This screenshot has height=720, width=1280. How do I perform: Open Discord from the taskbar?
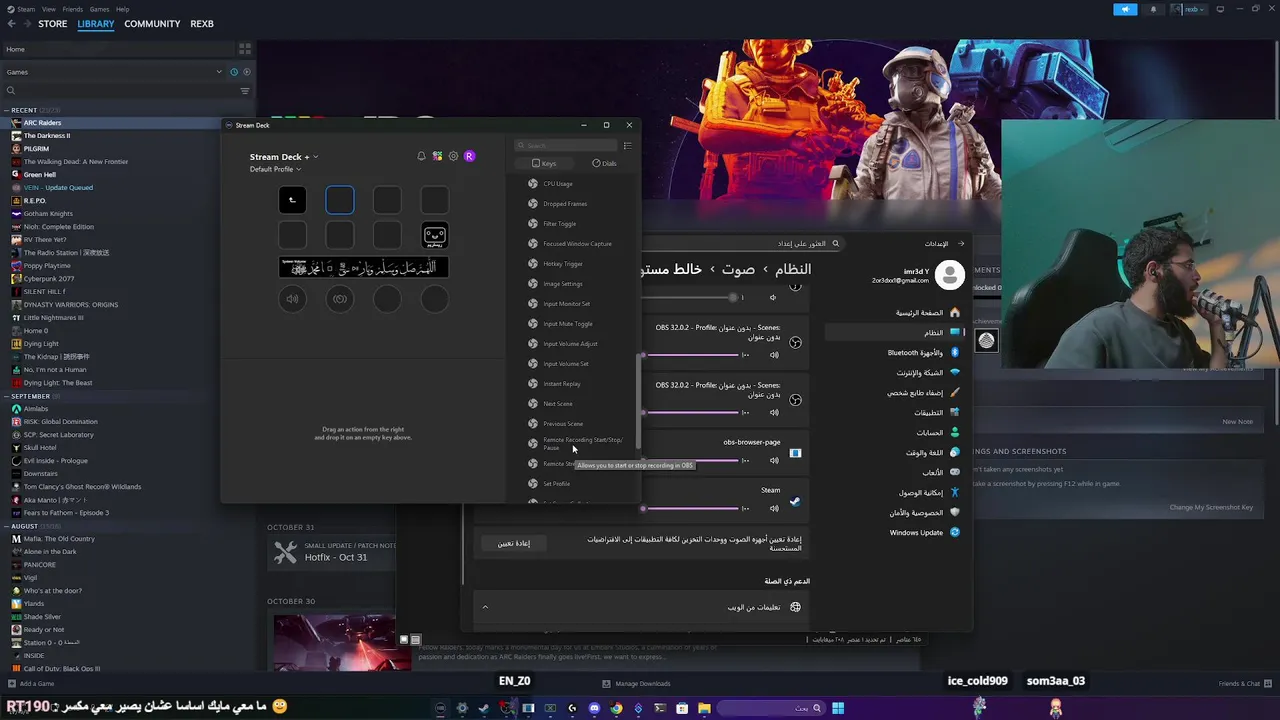[594, 708]
